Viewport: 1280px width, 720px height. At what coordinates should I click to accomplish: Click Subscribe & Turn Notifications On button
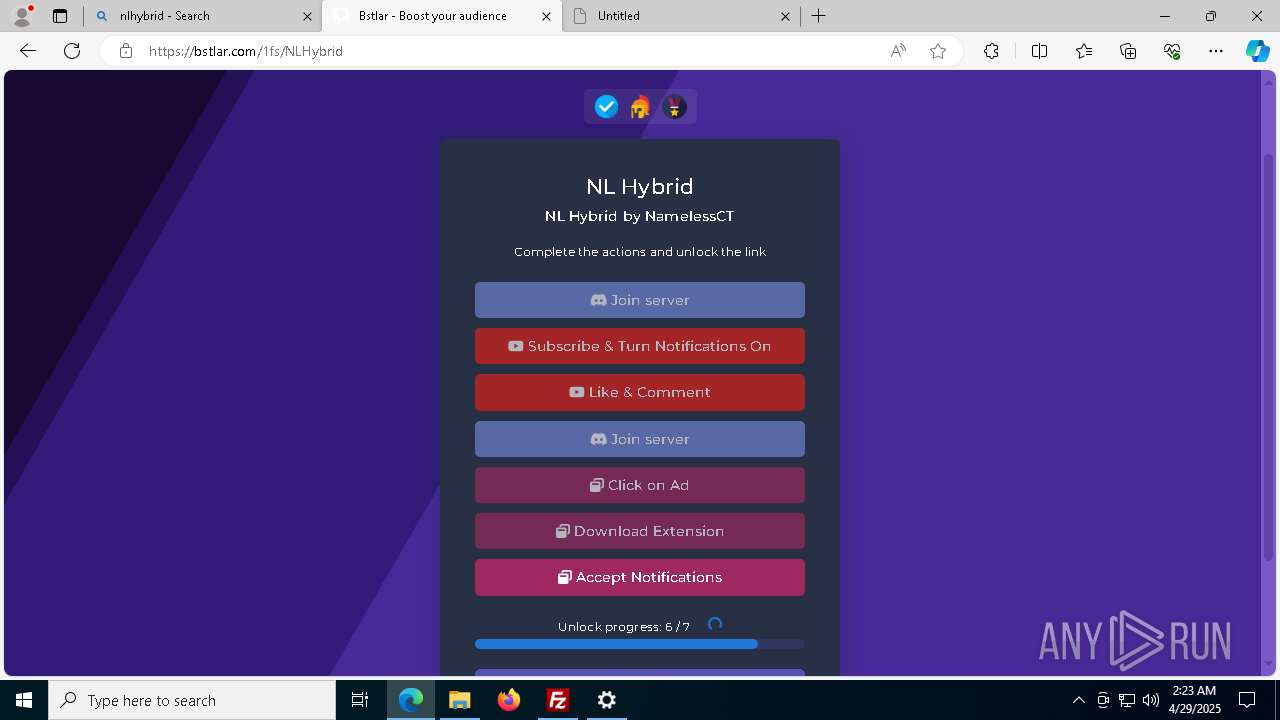(x=640, y=346)
